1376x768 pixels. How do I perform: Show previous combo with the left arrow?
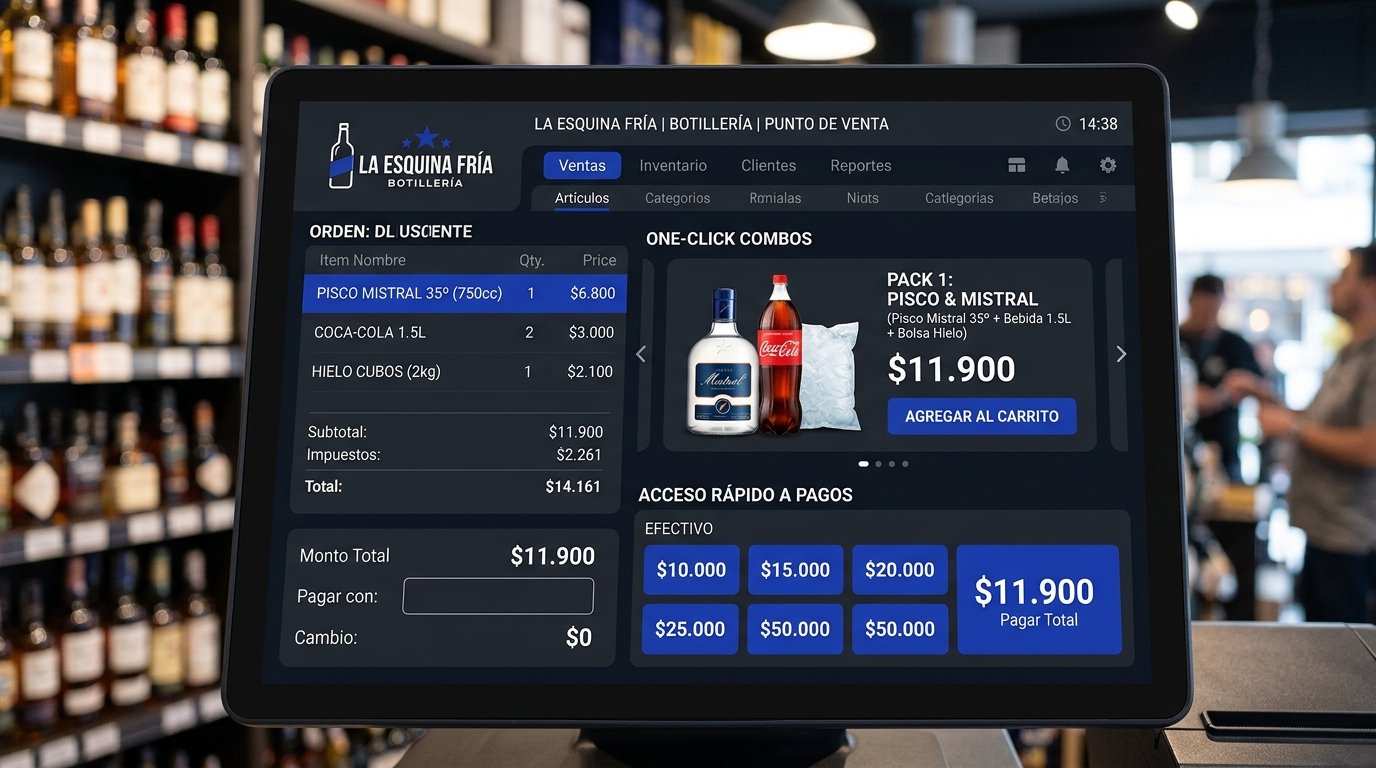click(641, 354)
